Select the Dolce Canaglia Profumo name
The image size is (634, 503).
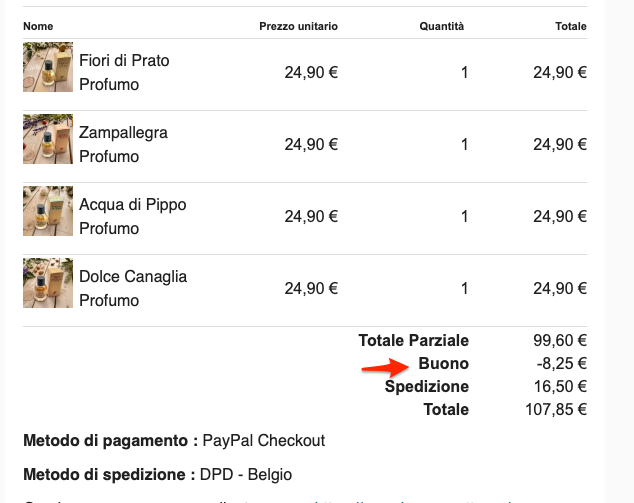(x=133, y=288)
